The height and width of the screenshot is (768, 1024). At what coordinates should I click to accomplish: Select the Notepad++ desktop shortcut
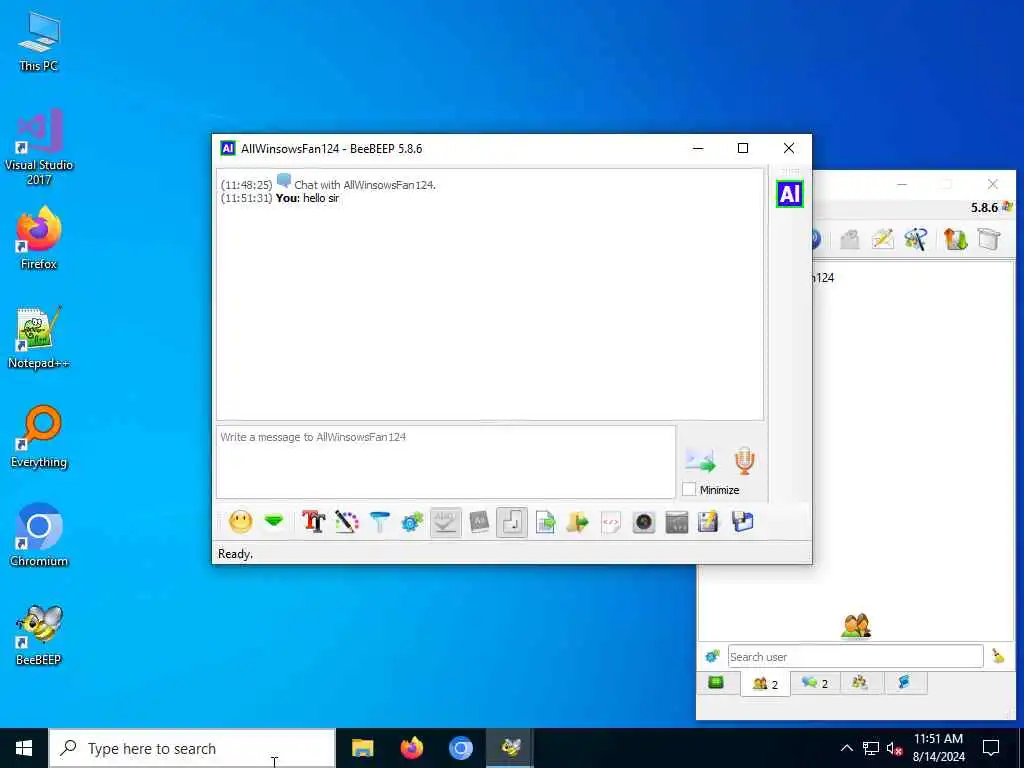click(x=39, y=338)
